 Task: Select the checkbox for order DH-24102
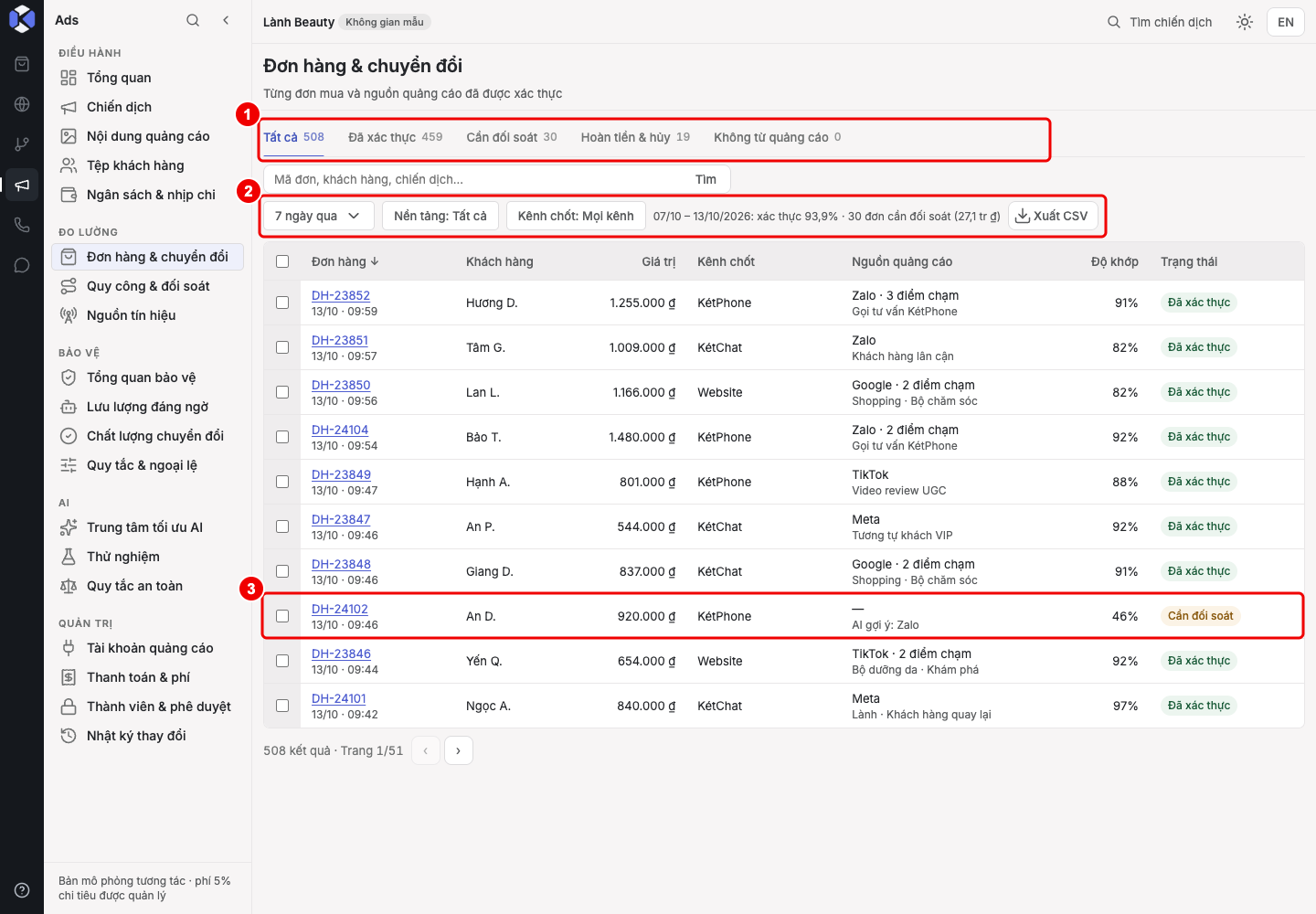(282, 616)
